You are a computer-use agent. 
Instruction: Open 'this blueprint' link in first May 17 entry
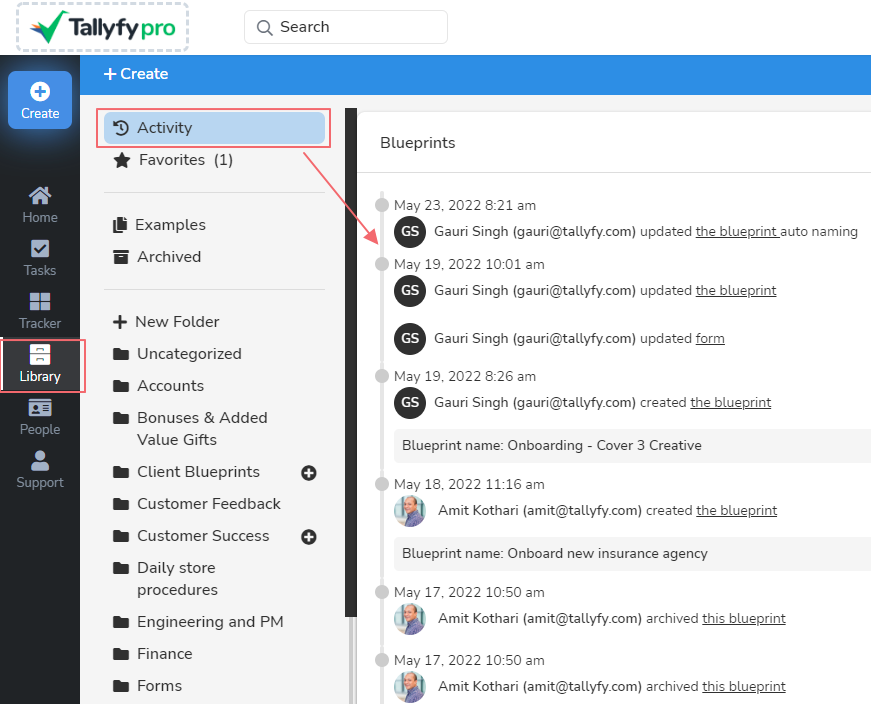(x=744, y=618)
